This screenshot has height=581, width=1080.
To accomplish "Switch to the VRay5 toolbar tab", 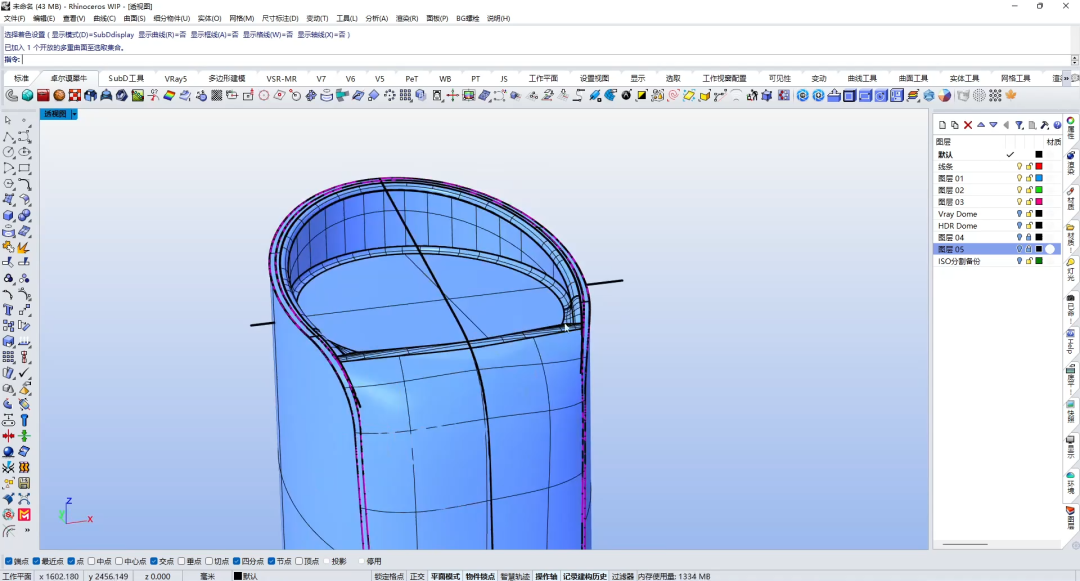I will tap(176, 78).
